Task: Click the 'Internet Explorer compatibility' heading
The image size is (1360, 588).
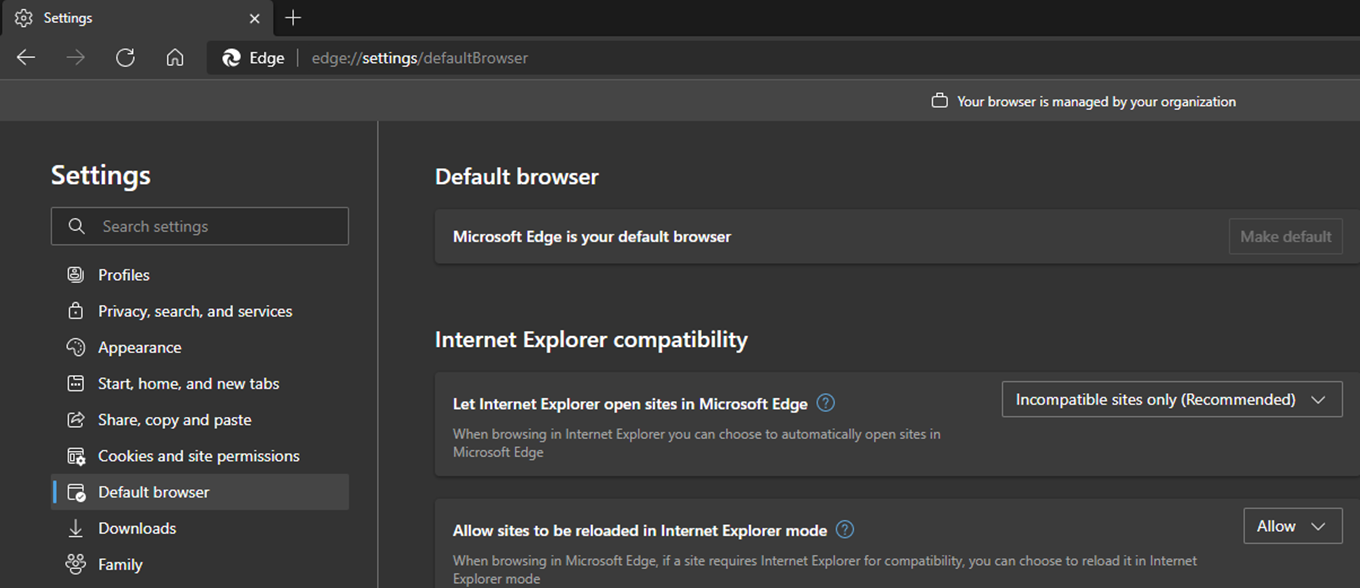Action: (x=591, y=340)
